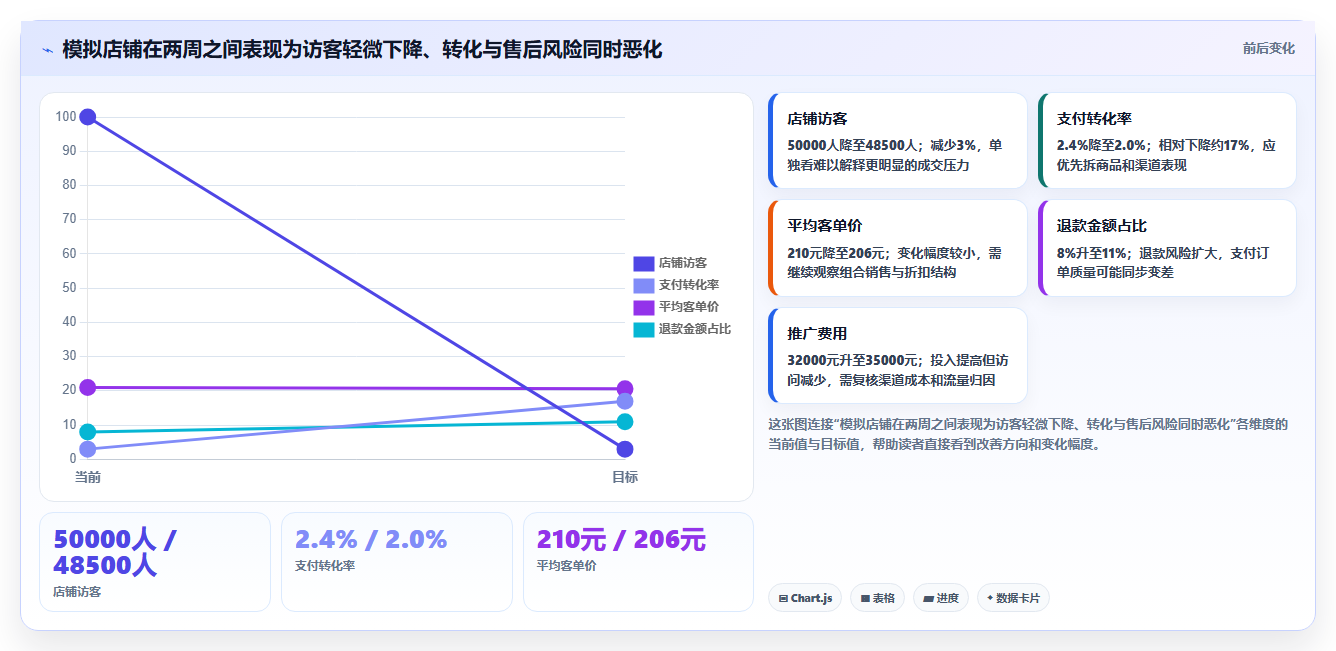Click 店铺访客 data point at 当前

coord(88,117)
